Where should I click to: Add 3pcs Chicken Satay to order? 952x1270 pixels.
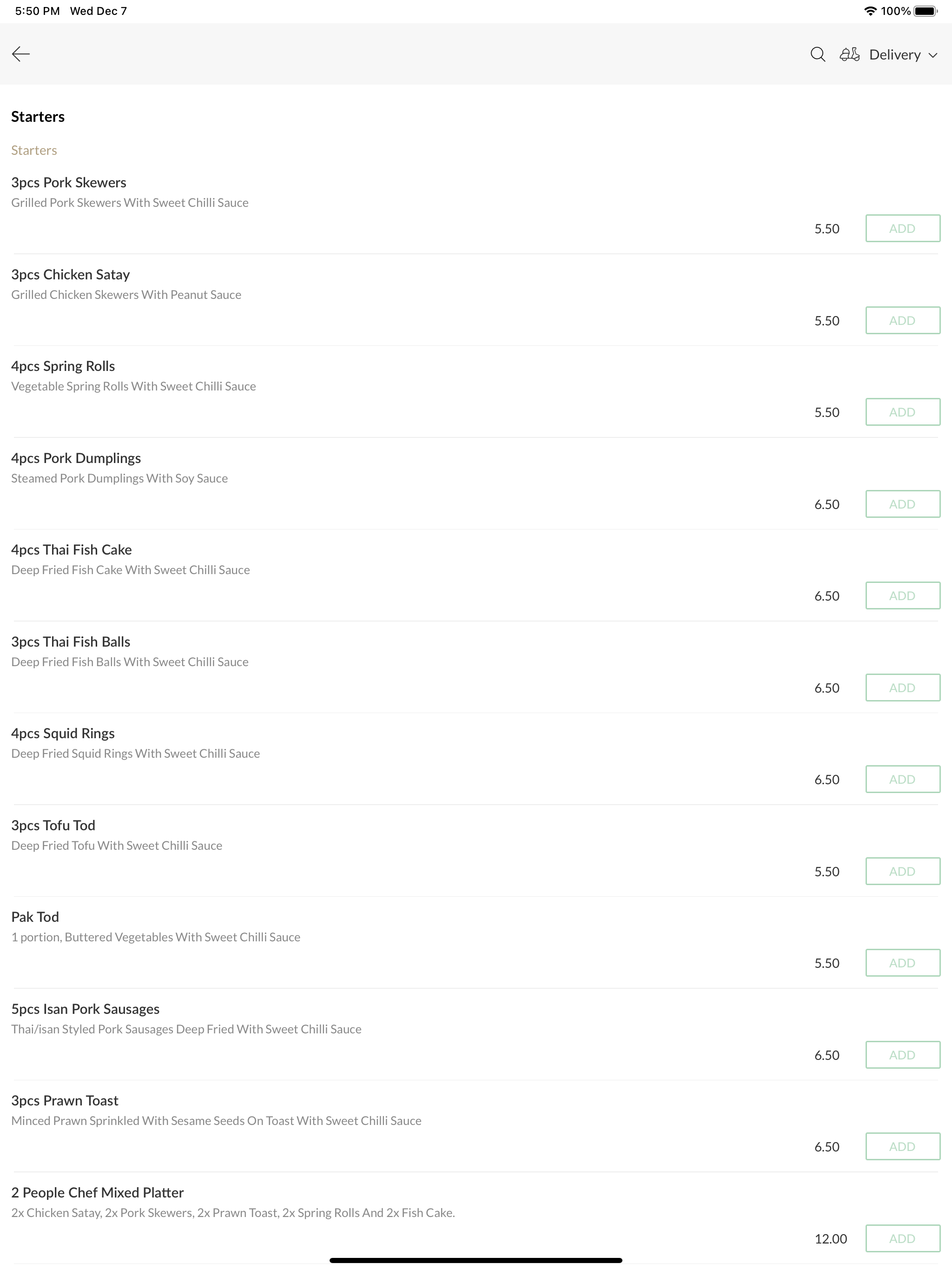tap(903, 320)
